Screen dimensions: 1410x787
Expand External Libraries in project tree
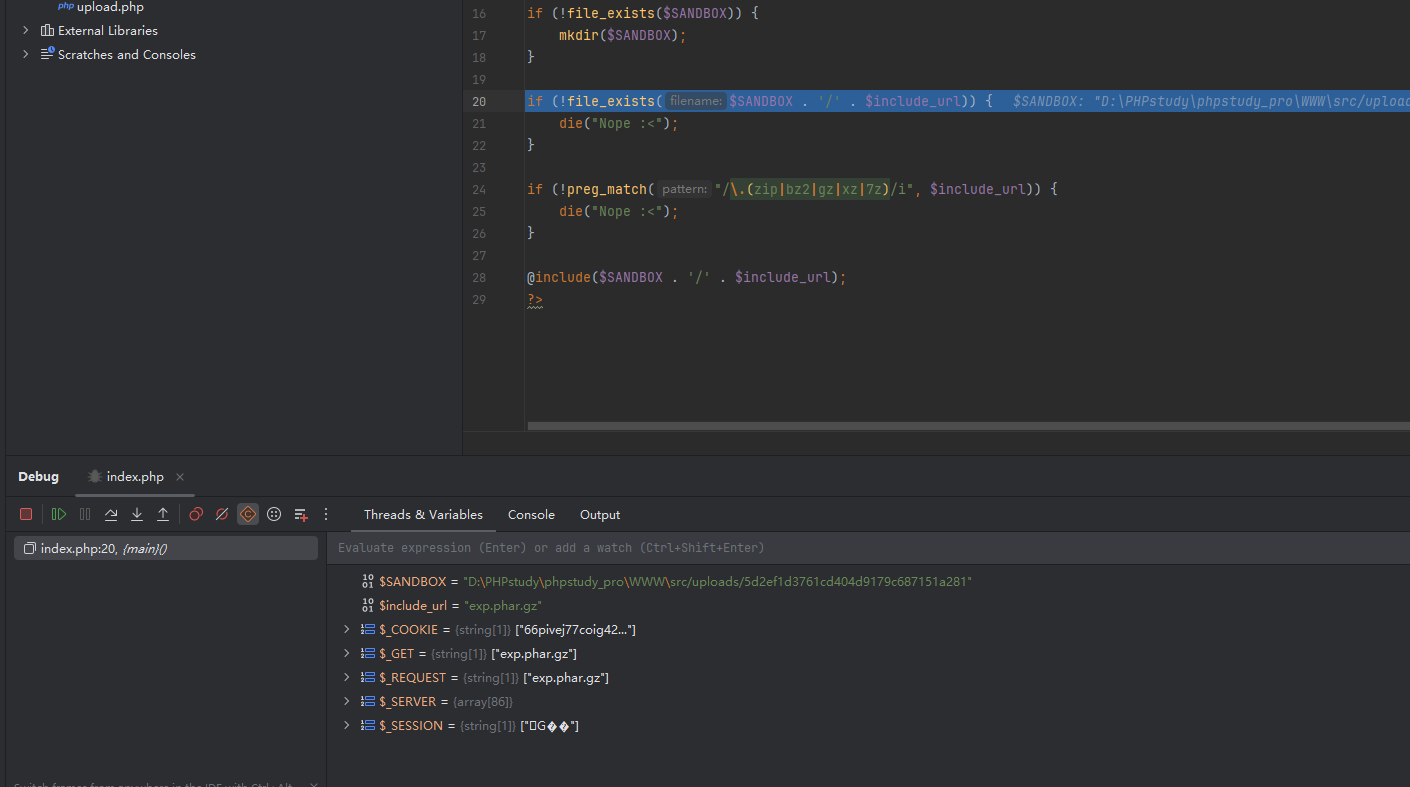coord(26,30)
